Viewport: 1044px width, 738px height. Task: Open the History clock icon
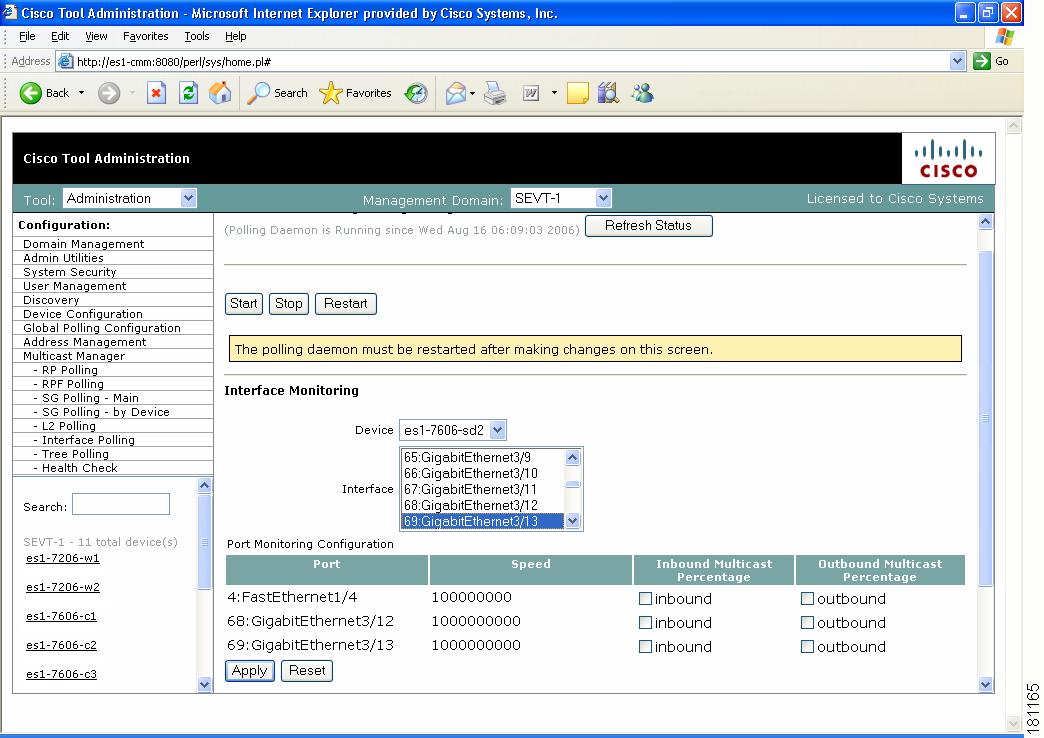416,93
